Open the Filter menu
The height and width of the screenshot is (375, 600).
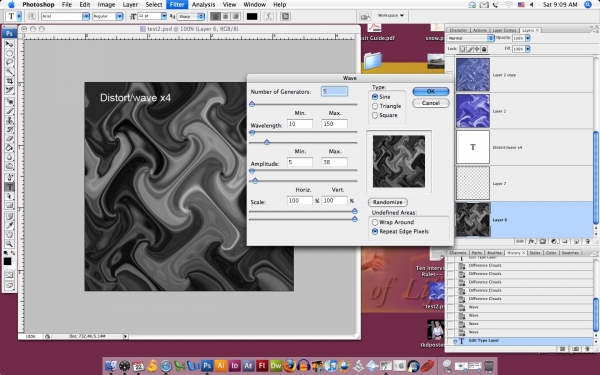tap(177, 5)
